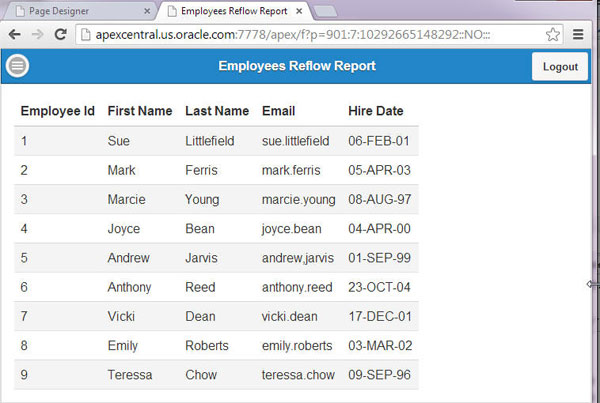Screen dimensions: 600x403
Task: Open the Chrome hamburger menu
Action: click(x=578, y=34)
